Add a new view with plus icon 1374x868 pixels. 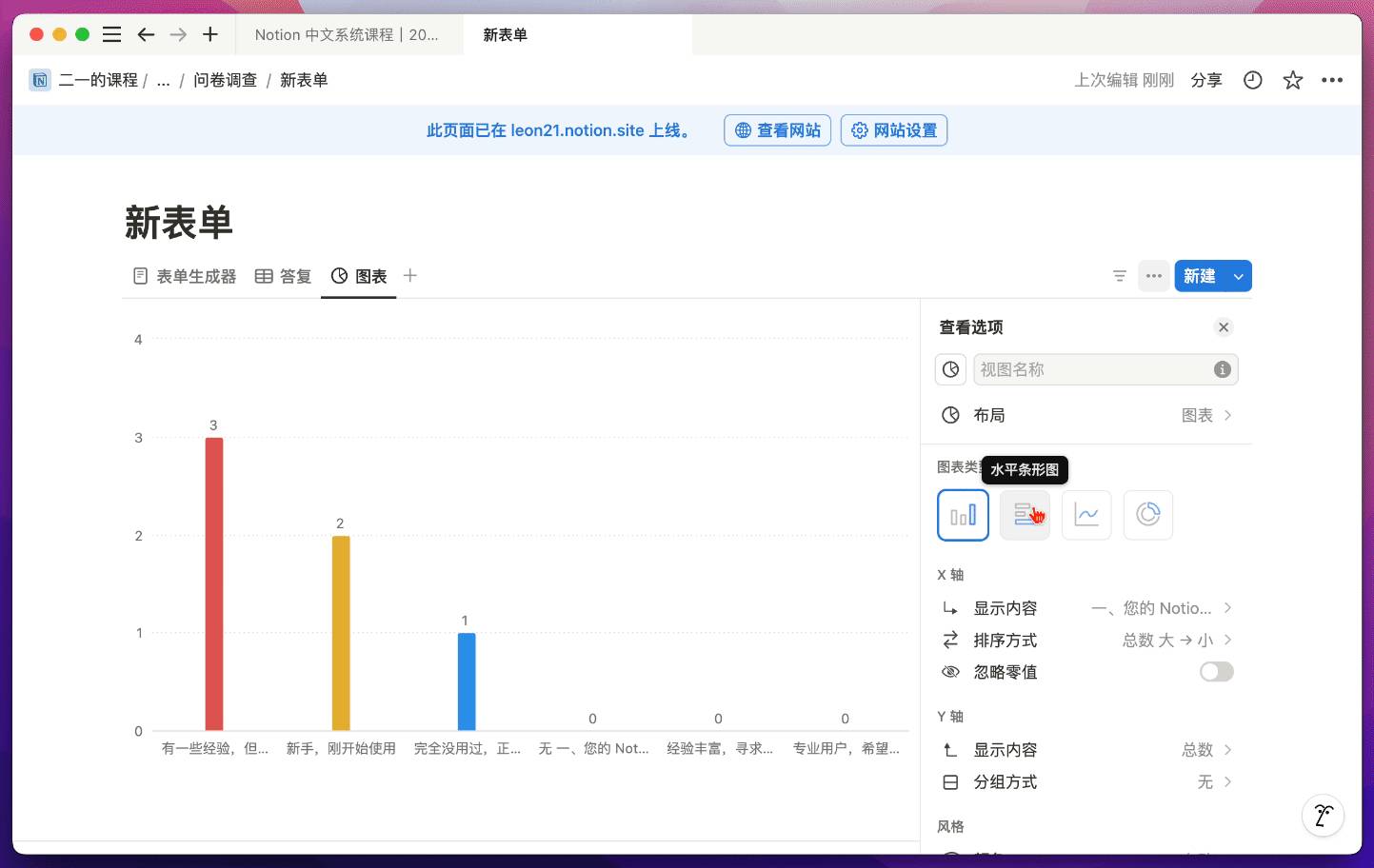click(410, 275)
